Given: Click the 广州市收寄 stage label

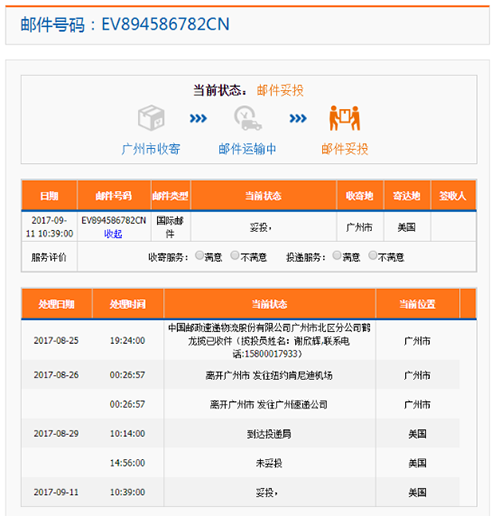Looking at the screenshot, I should pos(151,149).
